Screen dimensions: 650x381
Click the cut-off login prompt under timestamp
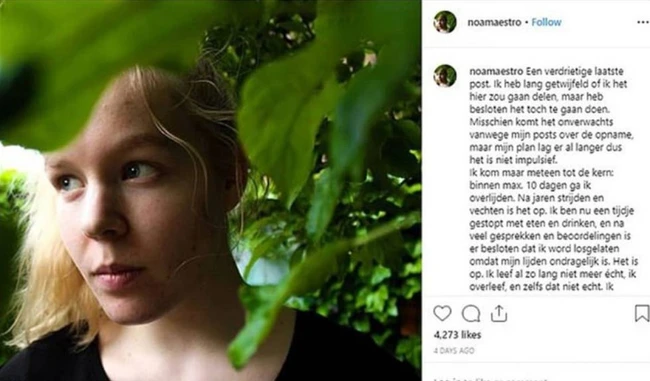490,379
